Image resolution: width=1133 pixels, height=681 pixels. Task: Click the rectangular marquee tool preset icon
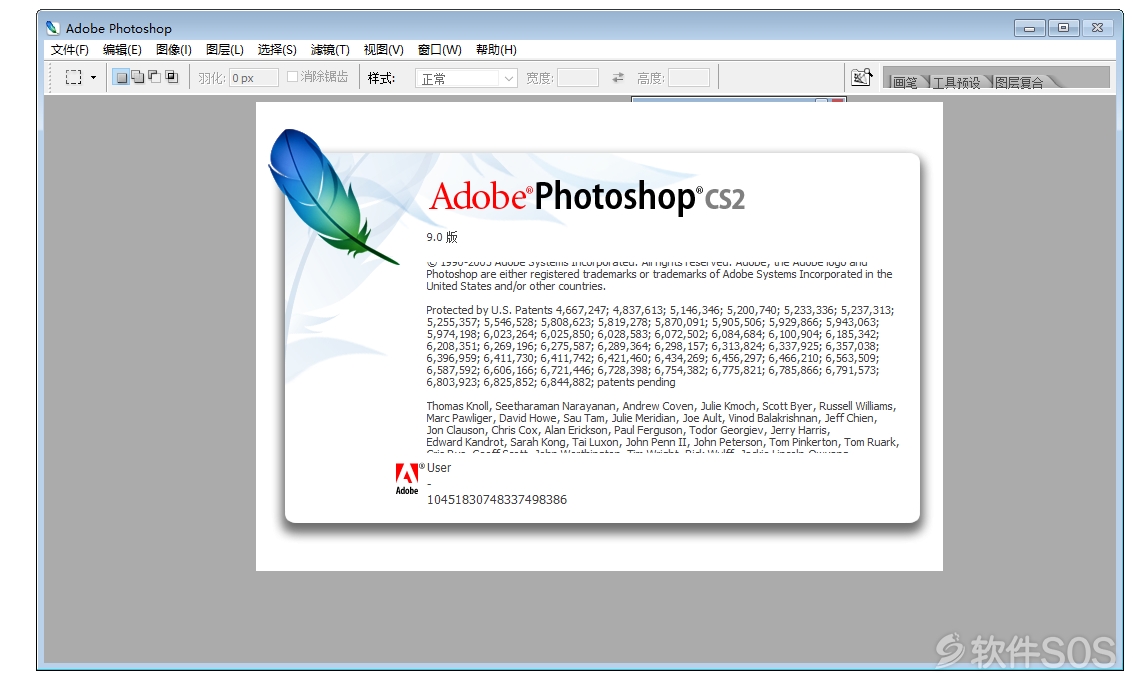coord(74,77)
